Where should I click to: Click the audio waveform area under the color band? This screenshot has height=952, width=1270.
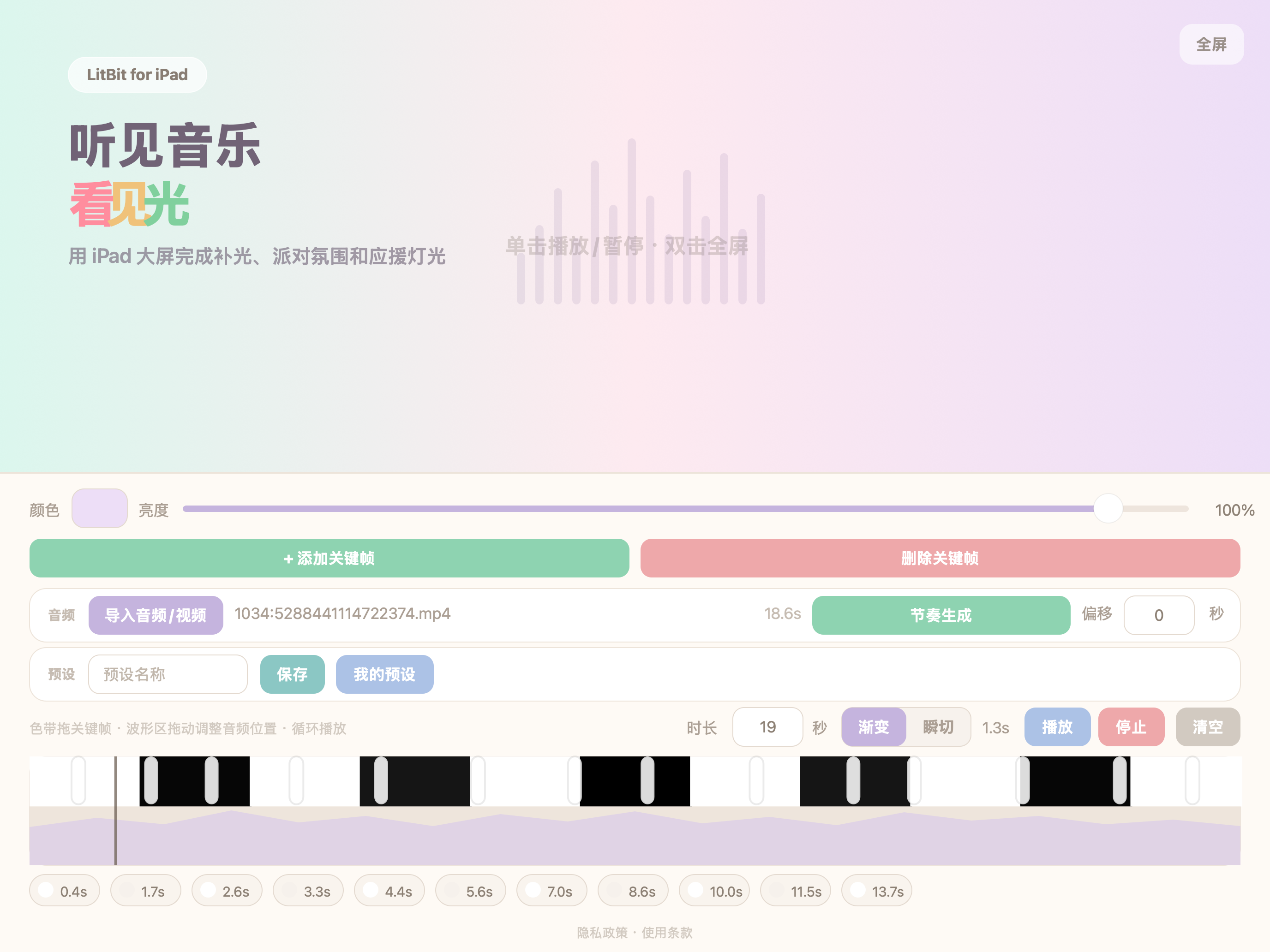(635, 836)
